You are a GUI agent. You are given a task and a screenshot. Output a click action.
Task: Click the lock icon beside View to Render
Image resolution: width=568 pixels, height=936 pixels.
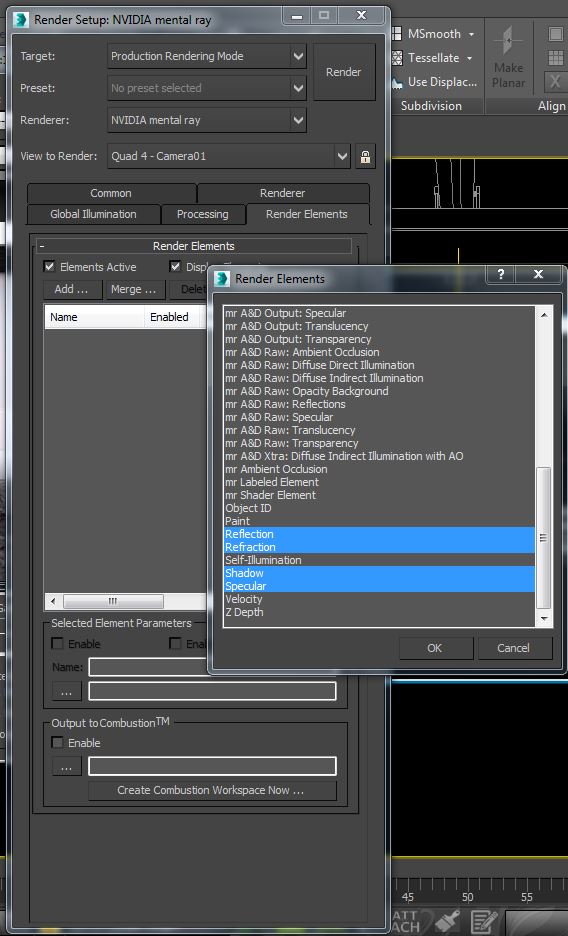tap(365, 157)
